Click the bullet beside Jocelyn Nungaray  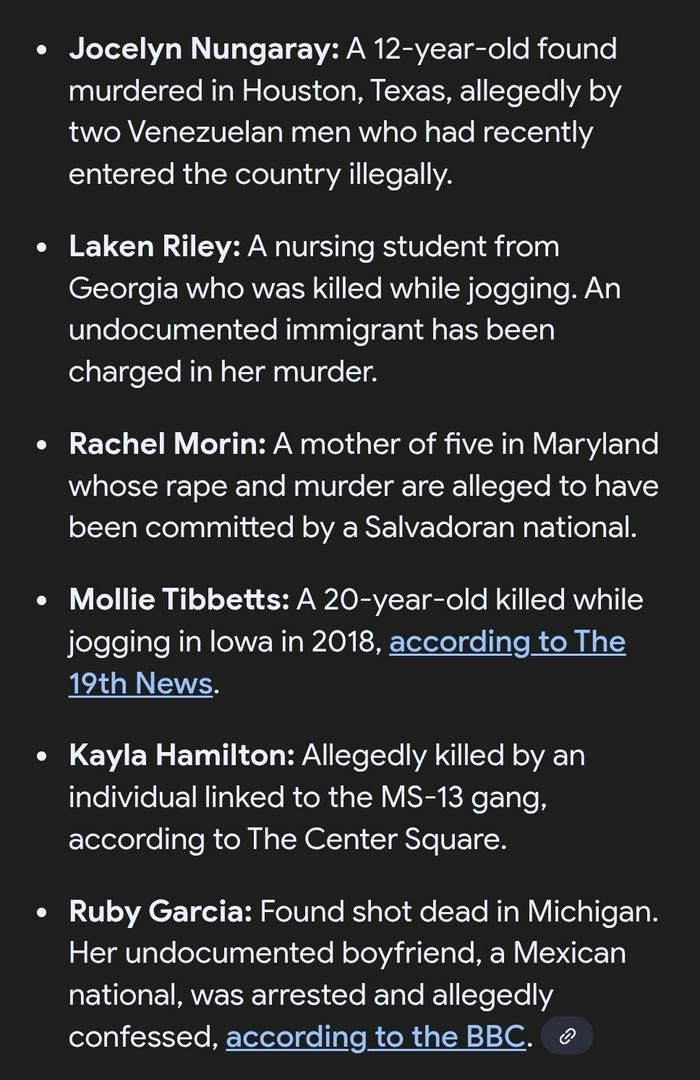pos(40,49)
